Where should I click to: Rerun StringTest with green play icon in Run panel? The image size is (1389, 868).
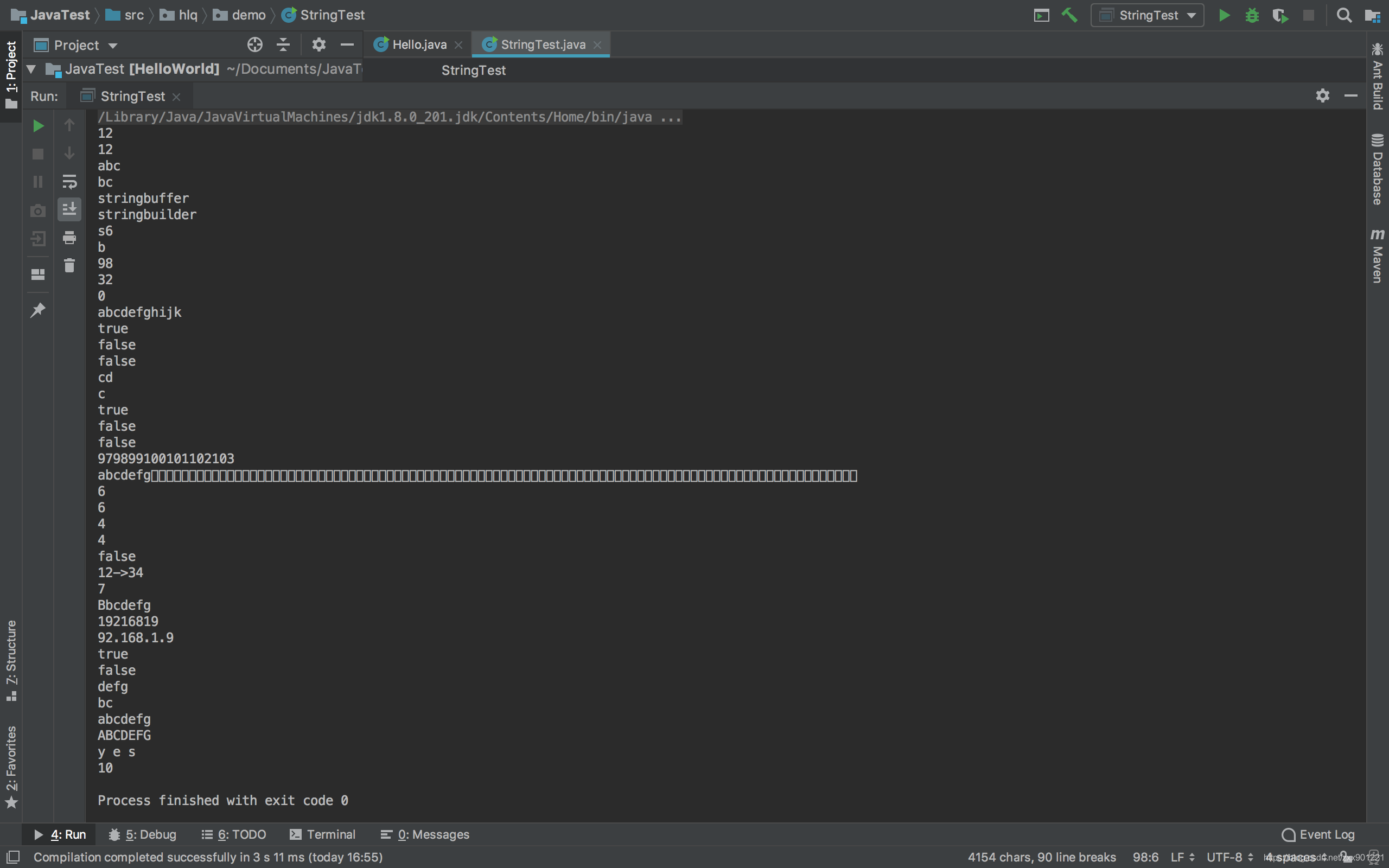(x=38, y=126)
